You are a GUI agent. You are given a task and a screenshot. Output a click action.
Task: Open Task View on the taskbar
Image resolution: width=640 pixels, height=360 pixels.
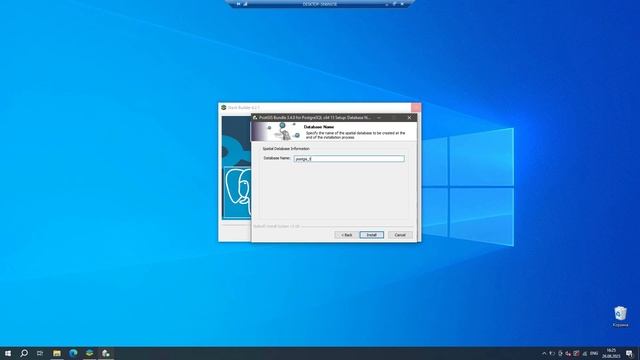point(40,353)
